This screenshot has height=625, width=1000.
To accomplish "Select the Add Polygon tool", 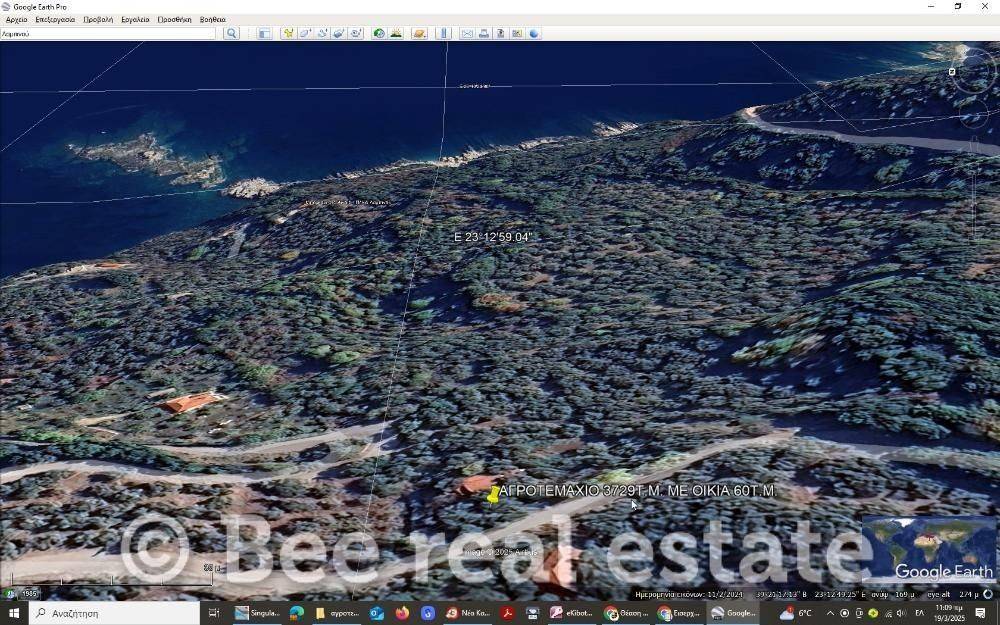I will point(306,33).
